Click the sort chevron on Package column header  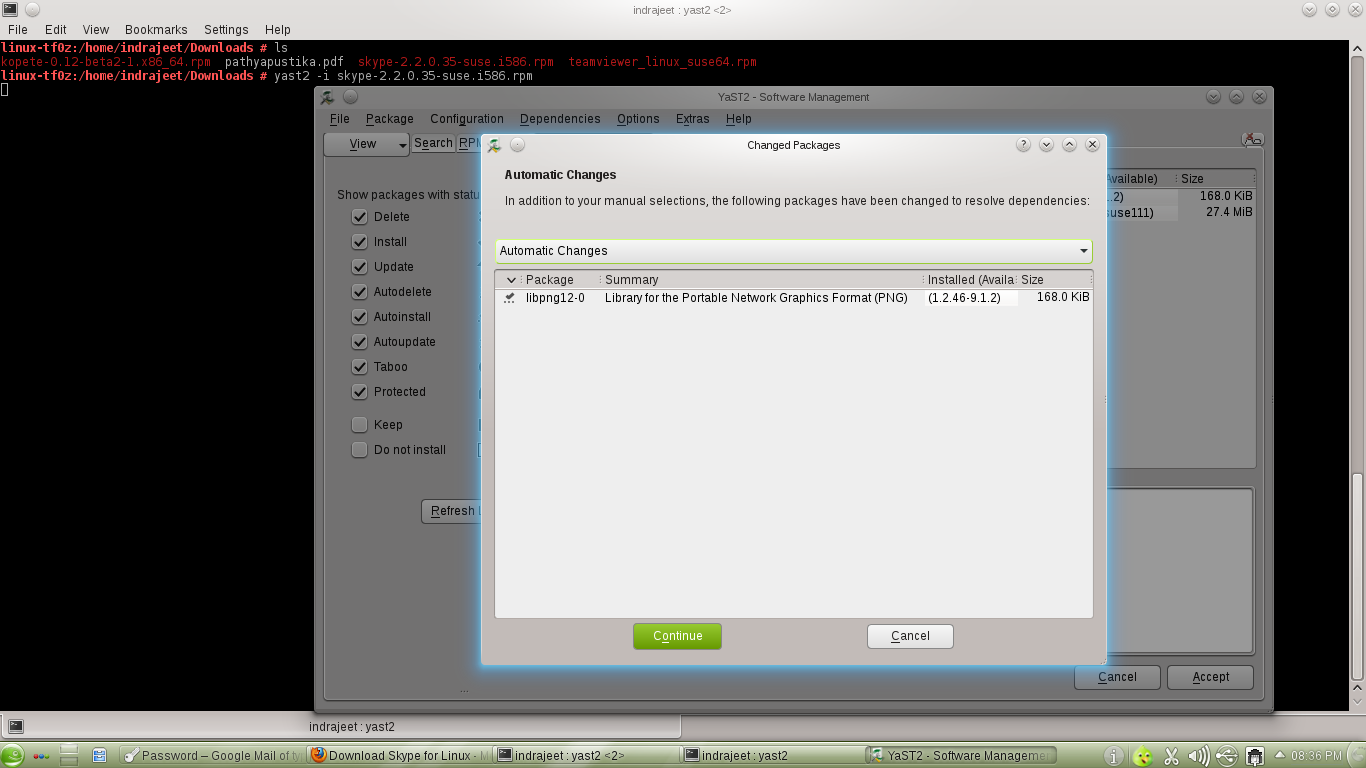coord(511,279)
